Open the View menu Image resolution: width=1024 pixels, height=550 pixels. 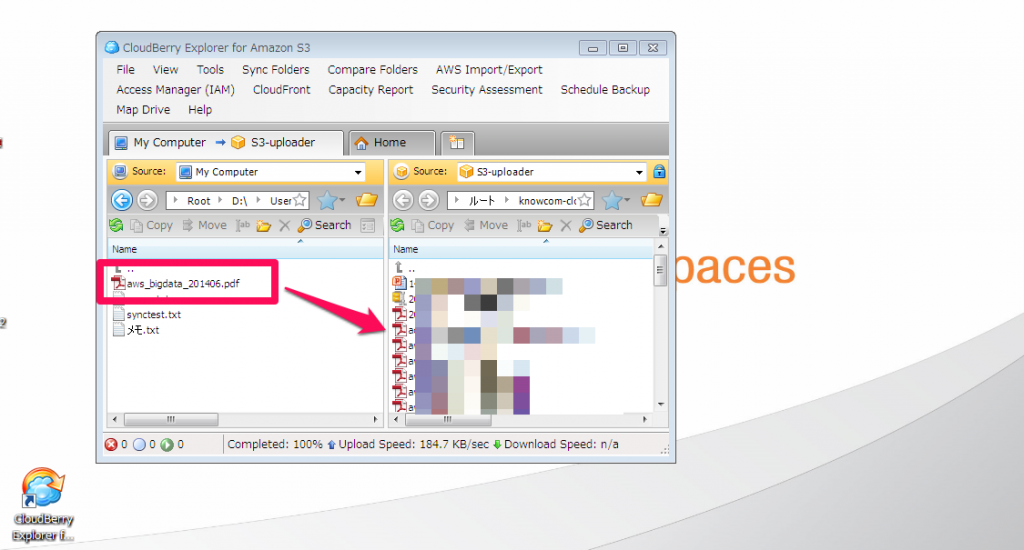(x=165, y=70)
